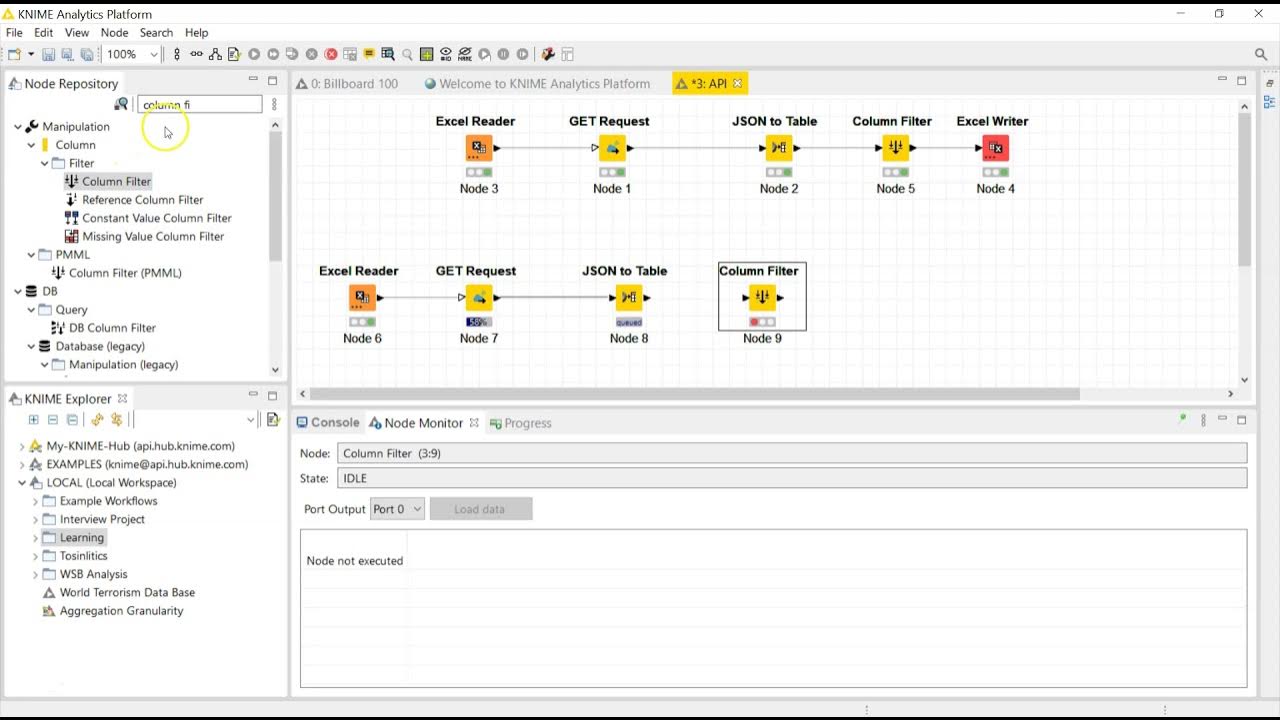Select the GET Request Node 7 icon
This screenshot has height=720, width=1280.
[x=479, y=298]
